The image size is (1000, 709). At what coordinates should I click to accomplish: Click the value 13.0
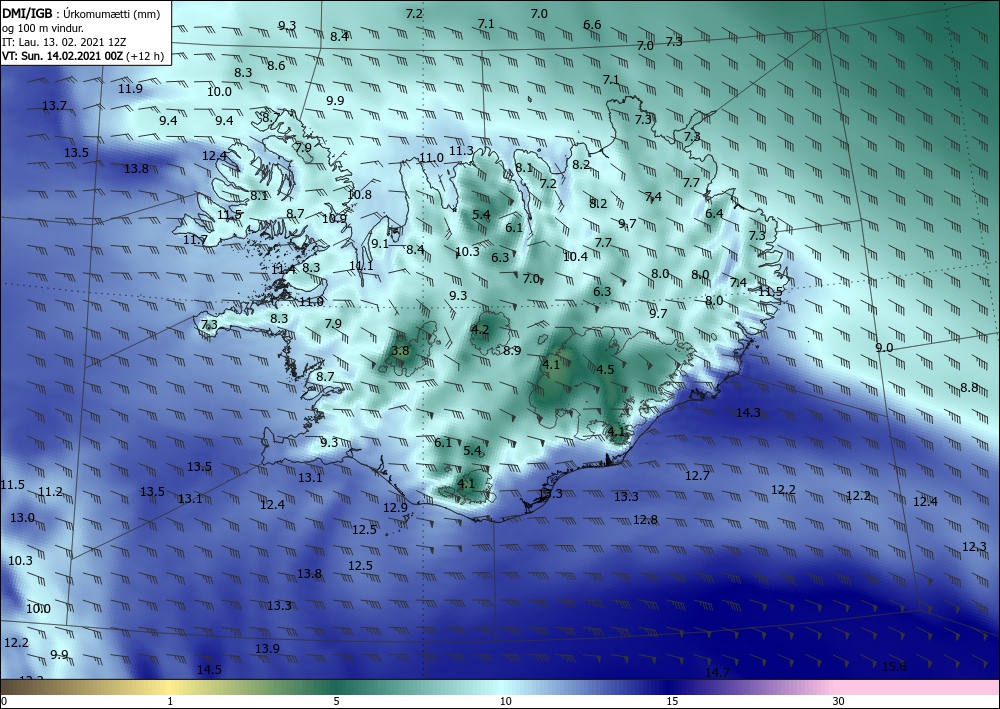[22, 518]
